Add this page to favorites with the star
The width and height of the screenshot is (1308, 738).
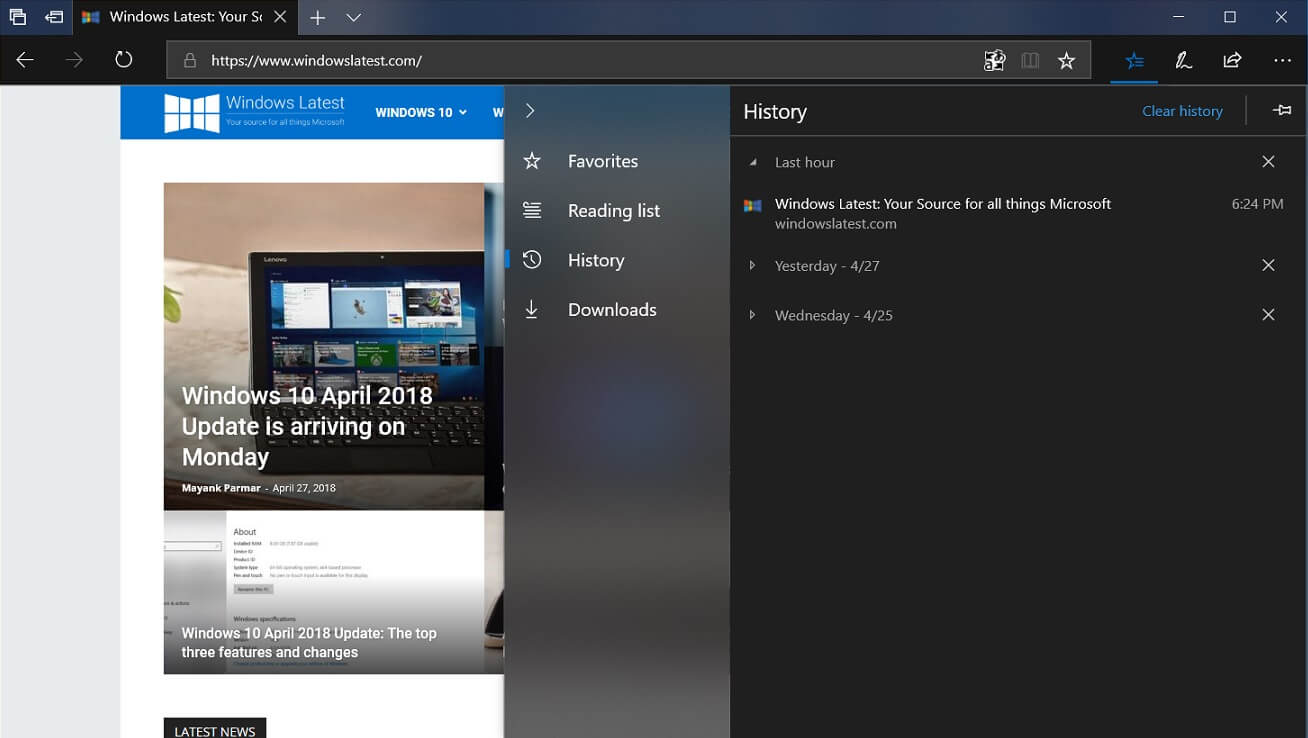click(1067, 61)
